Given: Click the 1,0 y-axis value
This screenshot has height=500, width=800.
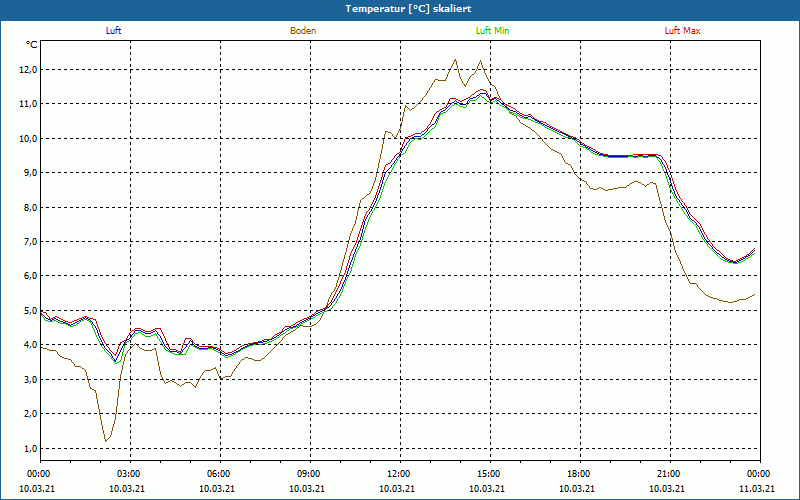Looking at the screenshot, I should [x=30, y=448].
